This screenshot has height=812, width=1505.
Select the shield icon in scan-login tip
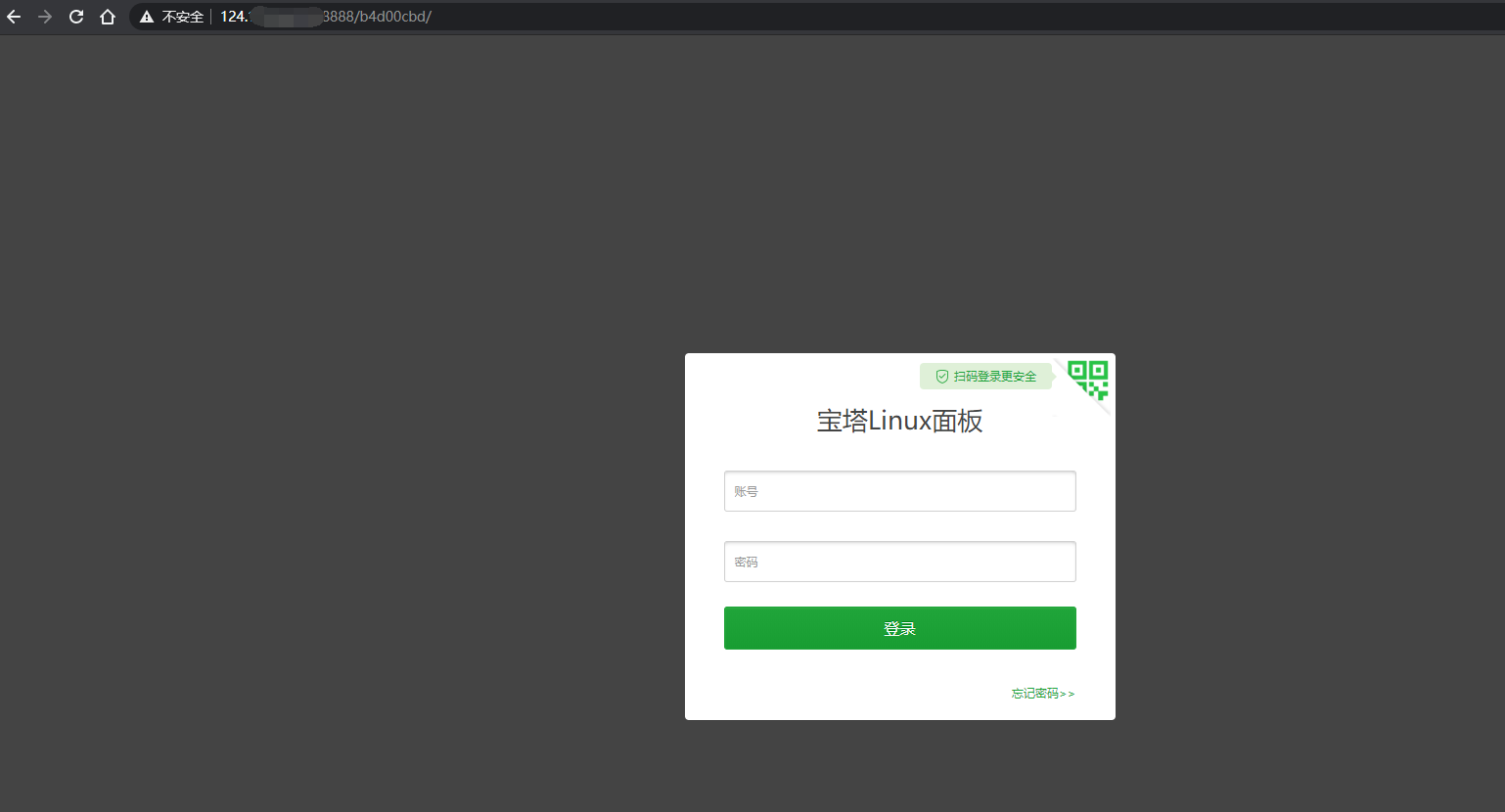[942, 377]
